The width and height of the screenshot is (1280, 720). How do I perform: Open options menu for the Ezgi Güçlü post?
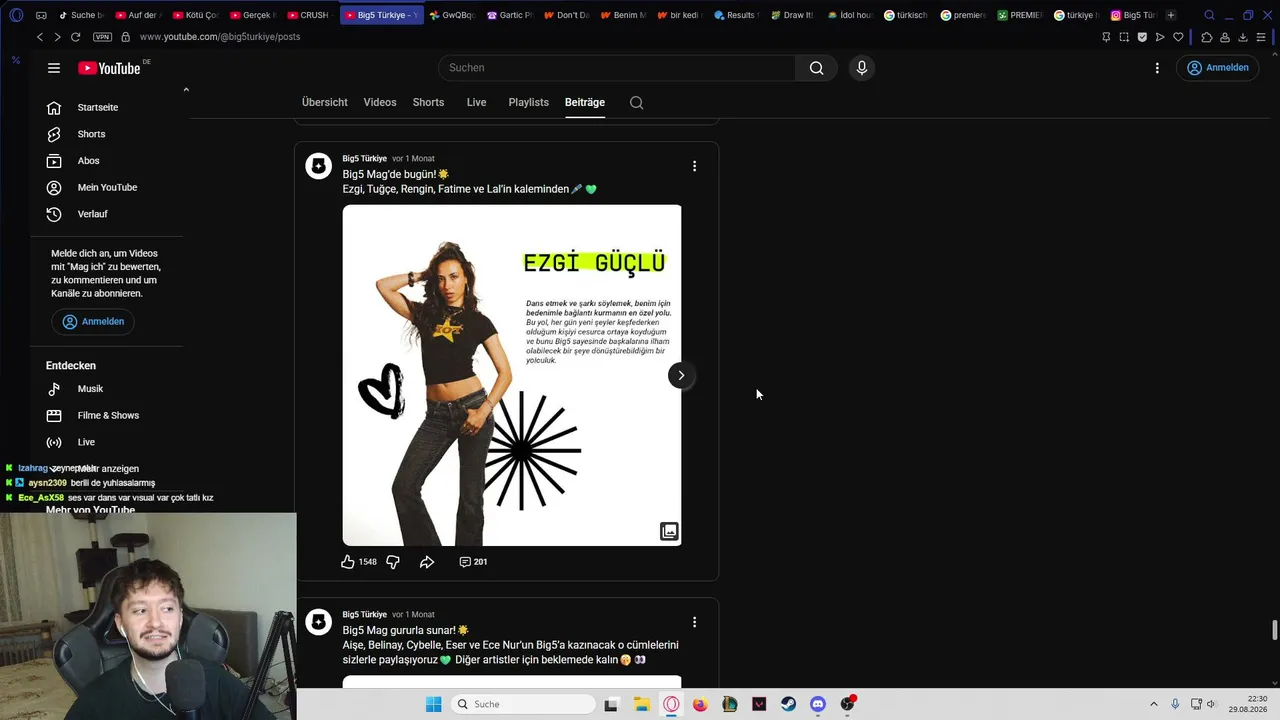click(x=694, y=166)
